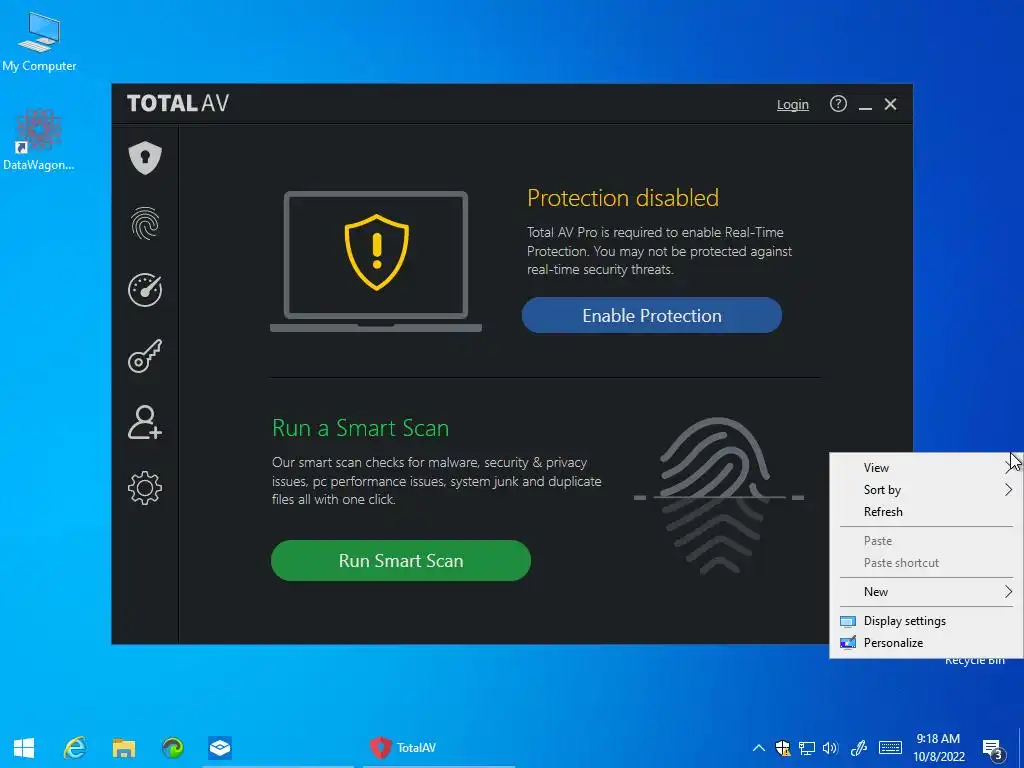Click the Protection disabled heading

coord(623,197)
